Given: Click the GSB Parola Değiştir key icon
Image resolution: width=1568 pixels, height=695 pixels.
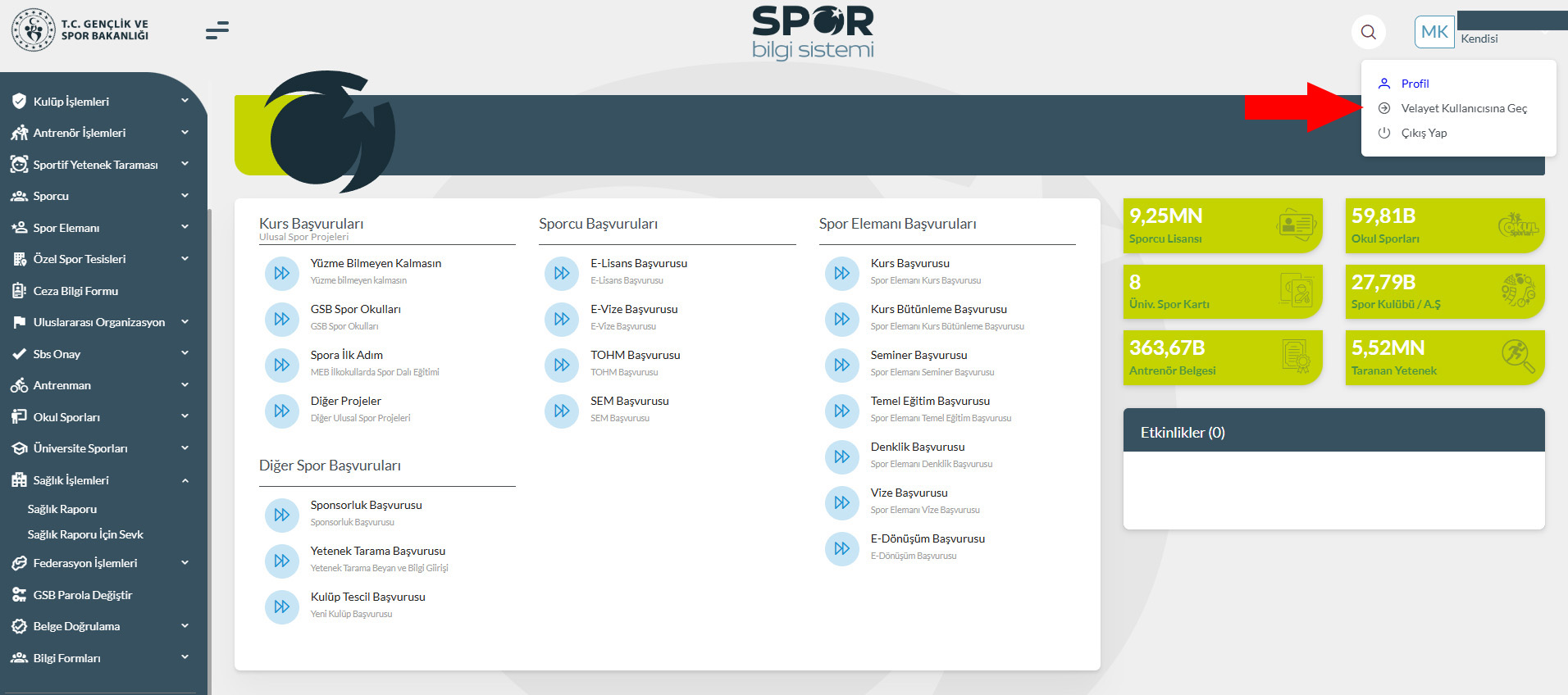Looking at the screenshot, I should pyautogui.click(x=19, y=595).
